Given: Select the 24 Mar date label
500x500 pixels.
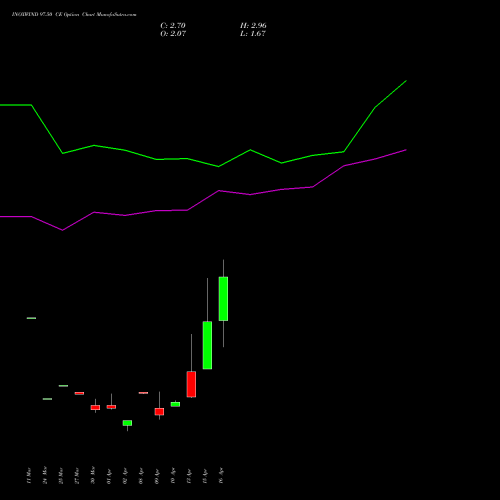Looking at the screenshot, I should pyautogui.click(x=45, y=475).
